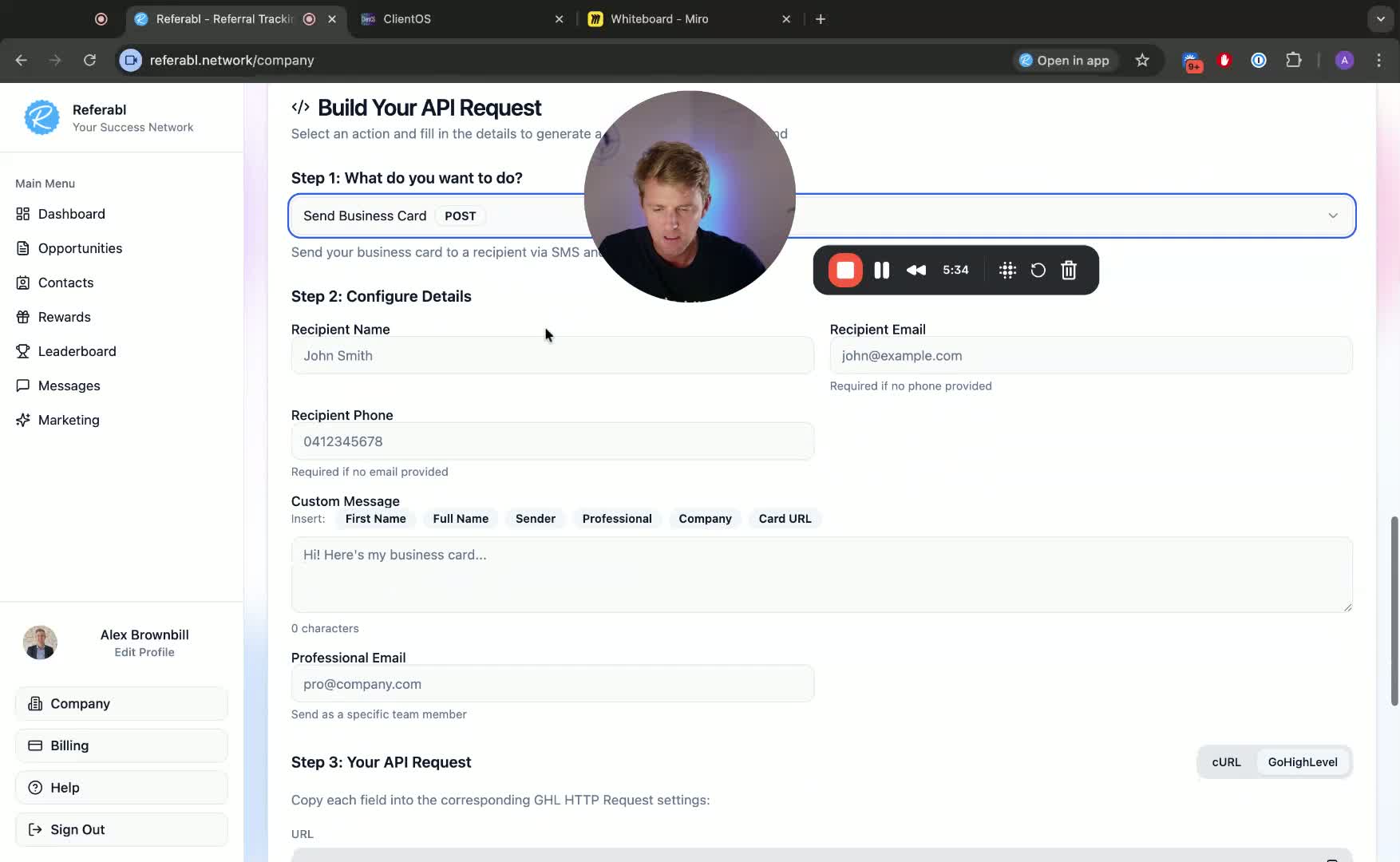Viewport: 1400px width, 862px height.
Task: Click the Recipient Name input field
Action: point(552,356)
